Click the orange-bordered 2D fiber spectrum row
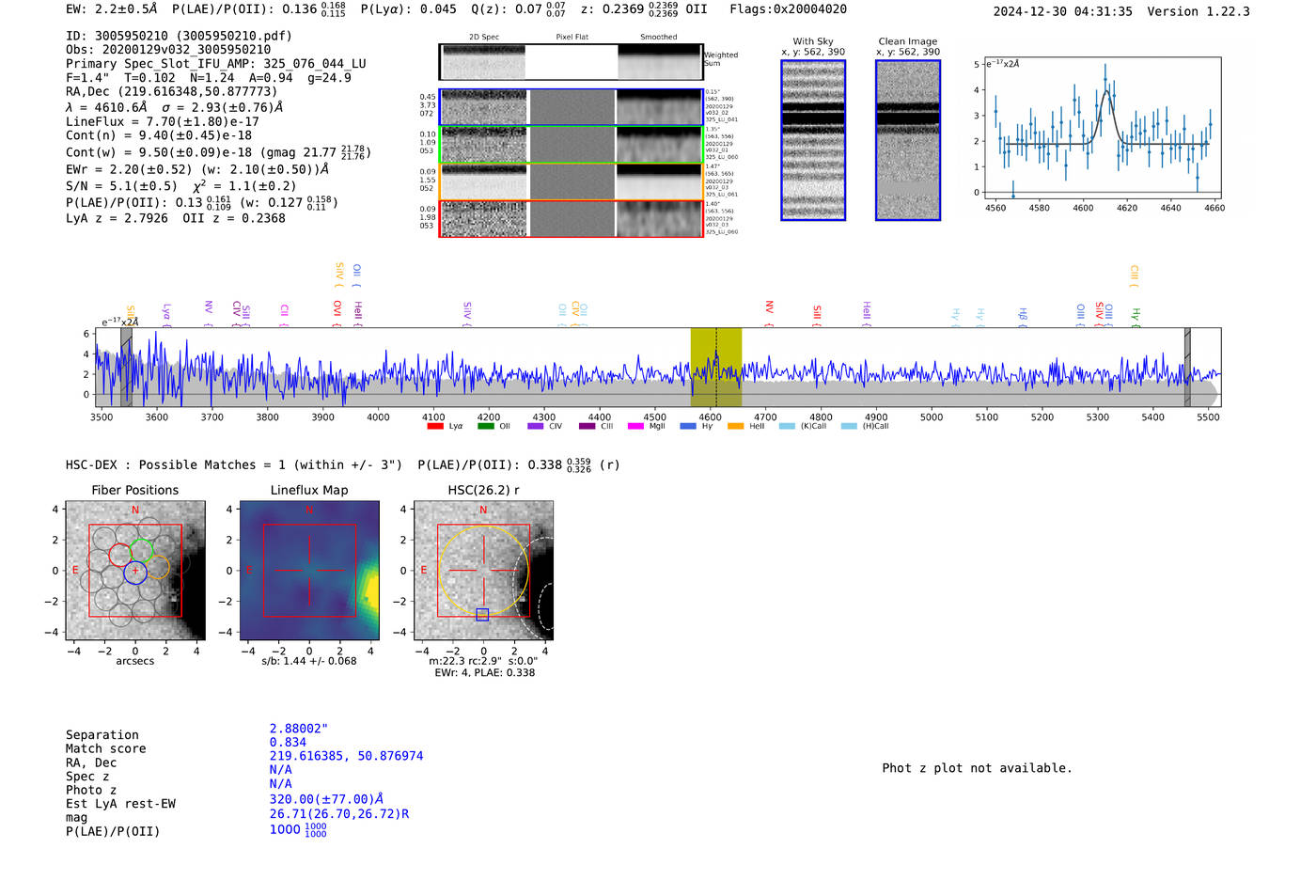This screenshot has height=896, width=1316. pos(571,181)
